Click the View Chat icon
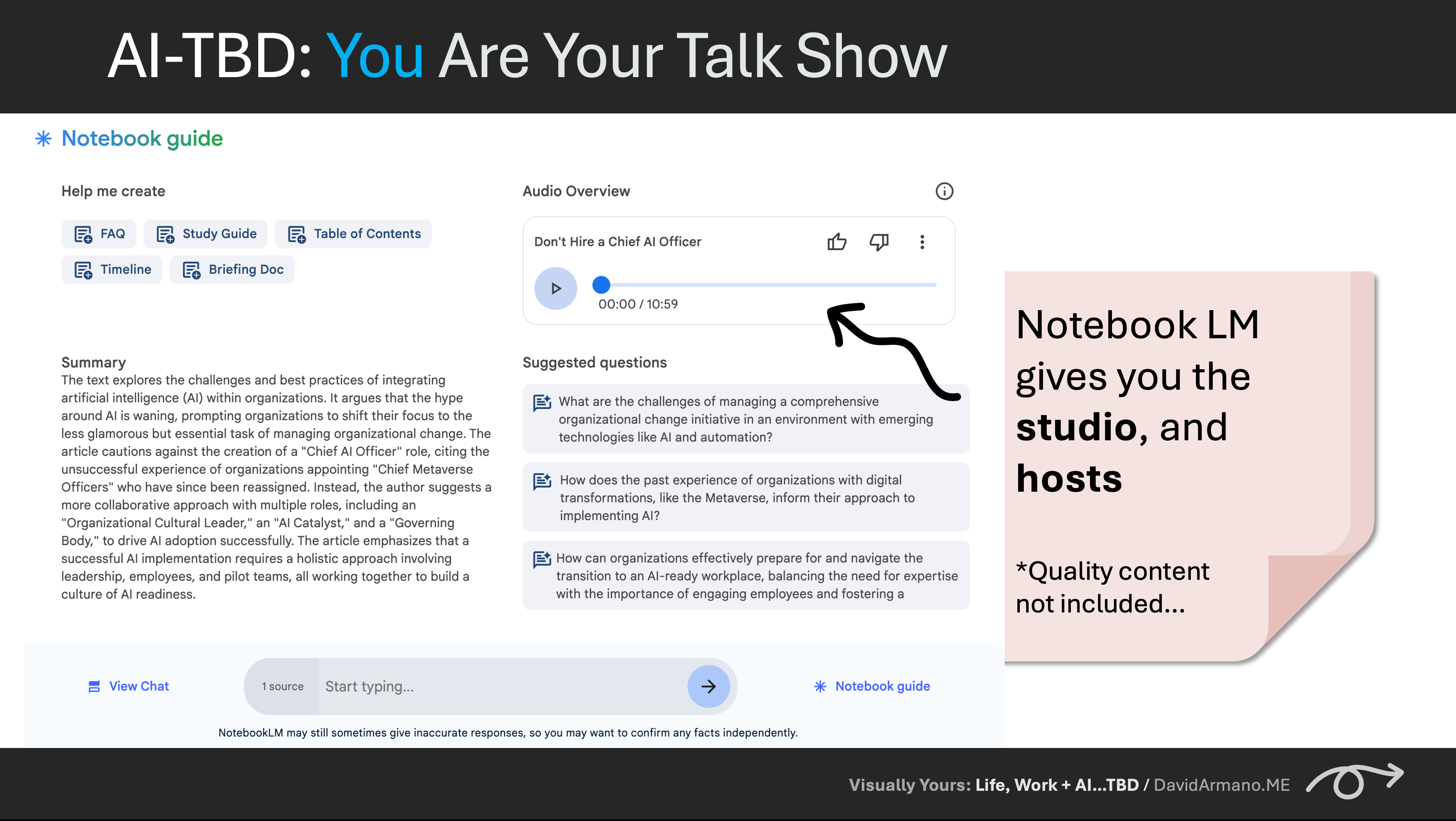Viewport: 1456px width, 821px height. [x=94, y=686]
